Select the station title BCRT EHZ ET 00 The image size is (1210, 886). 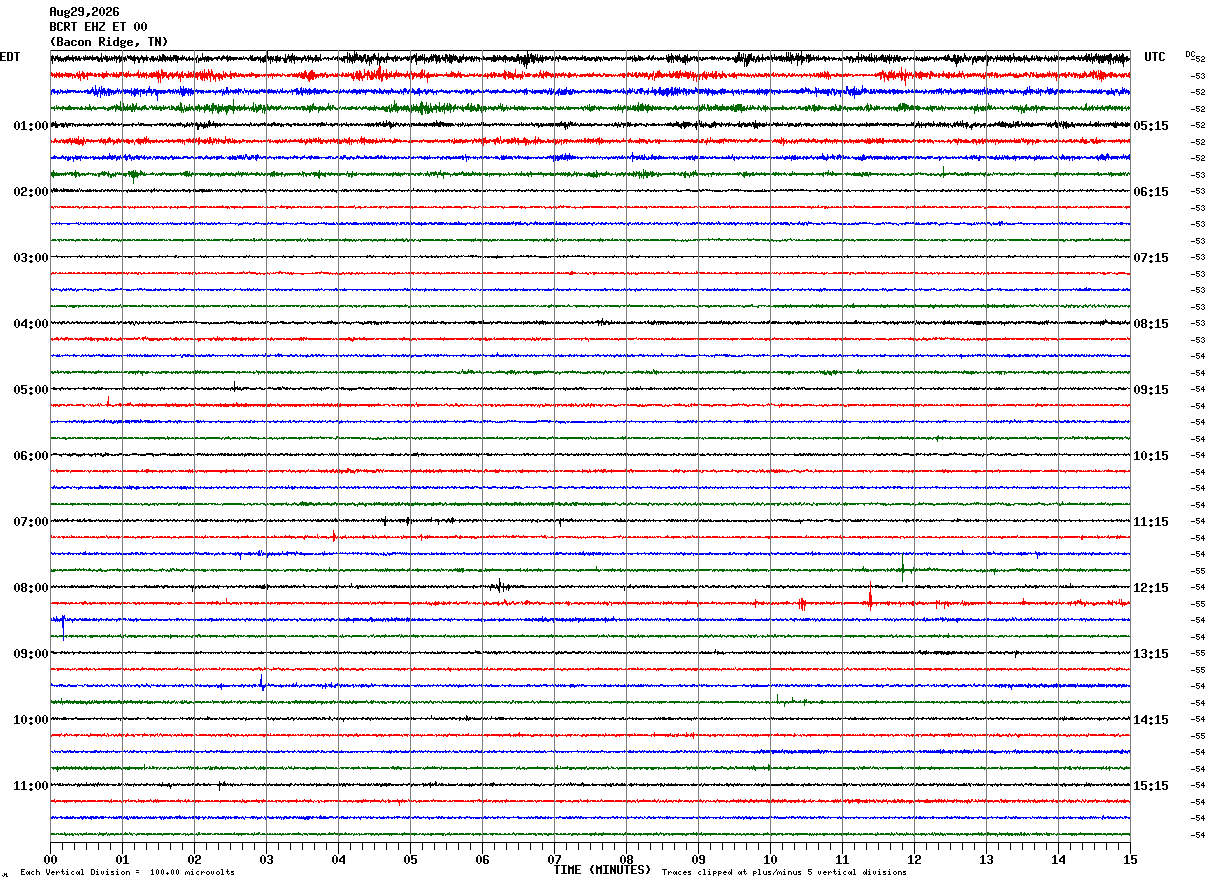(x=98, y=27)
